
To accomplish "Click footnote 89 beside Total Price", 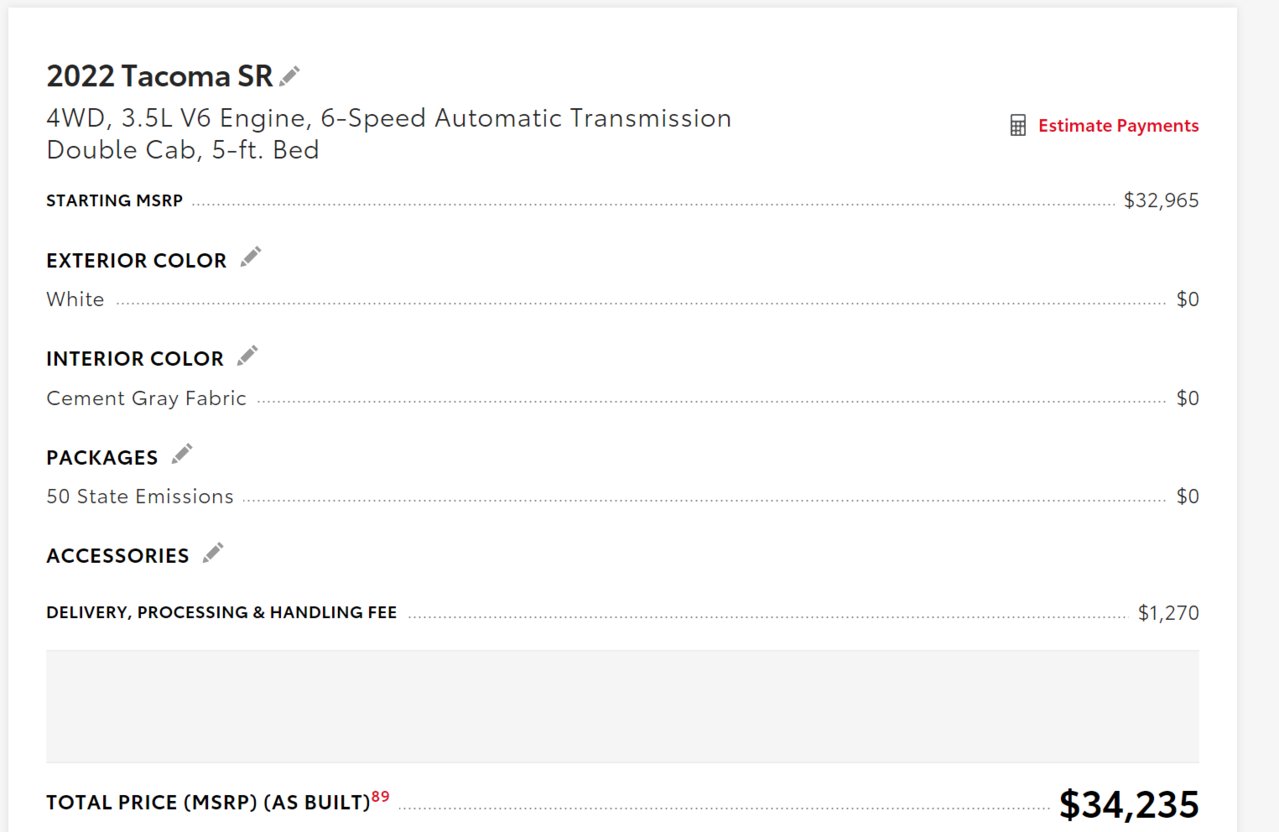I will pos(380,797).
